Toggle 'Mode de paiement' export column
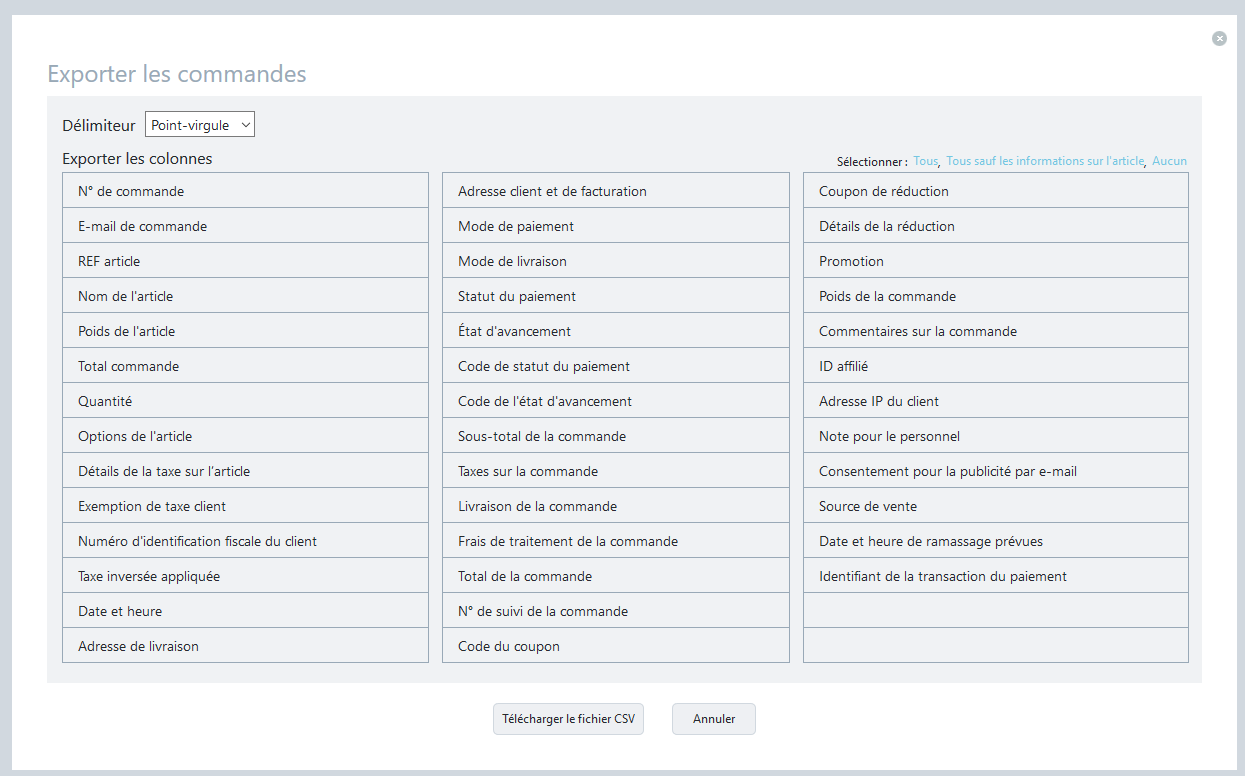Image resolution: width=1245 pixels, height=776 pixels. [615, 226]
